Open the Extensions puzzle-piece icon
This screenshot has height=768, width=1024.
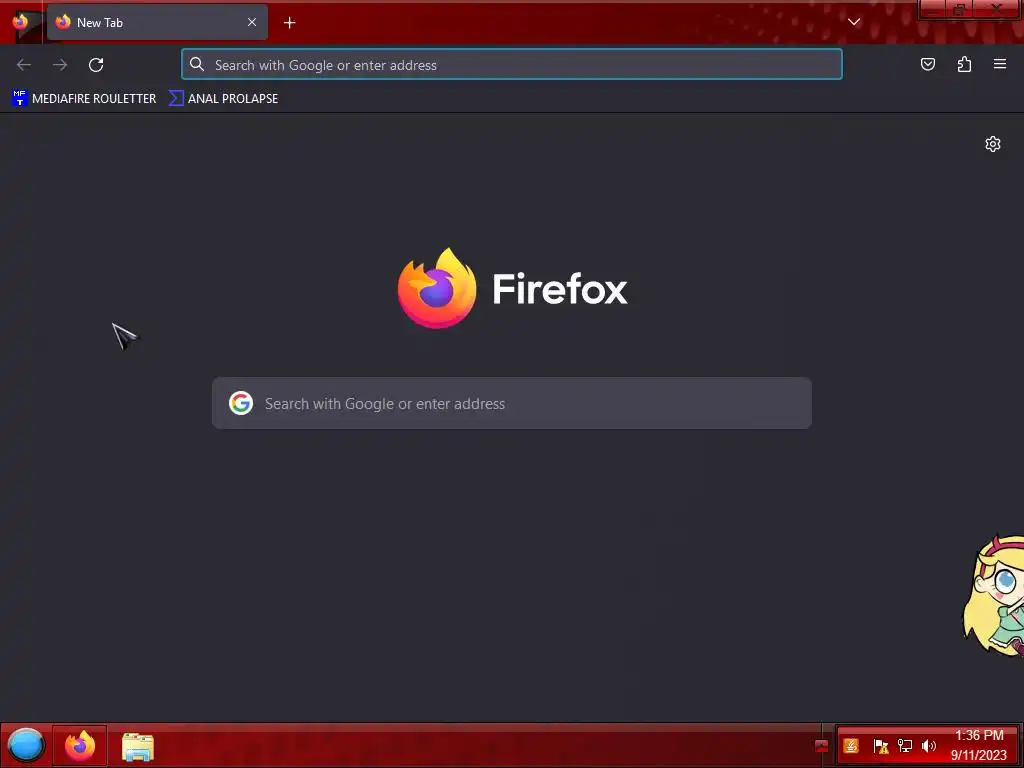(964, 64)
